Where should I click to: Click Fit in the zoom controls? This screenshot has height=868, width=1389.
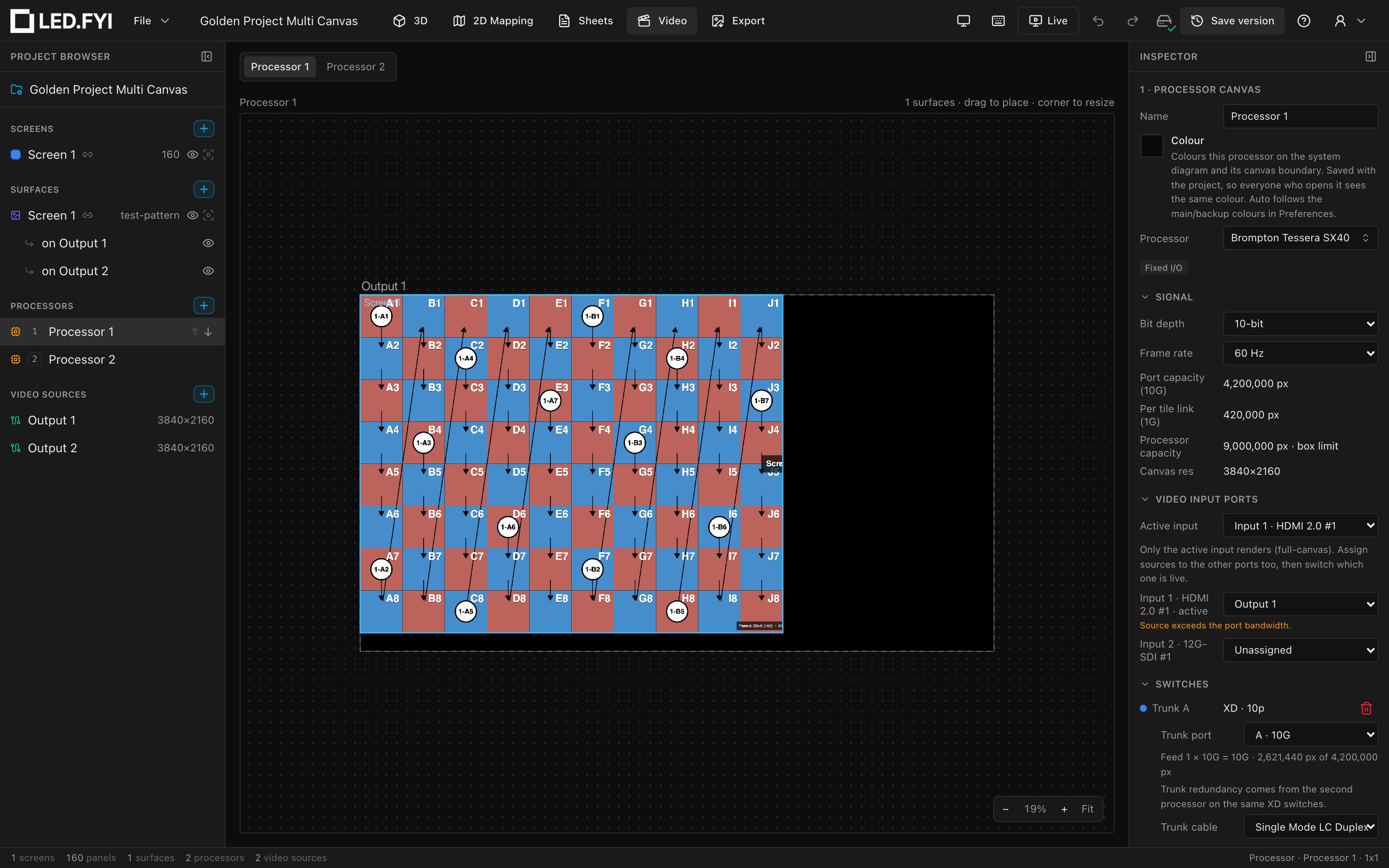1087,809
